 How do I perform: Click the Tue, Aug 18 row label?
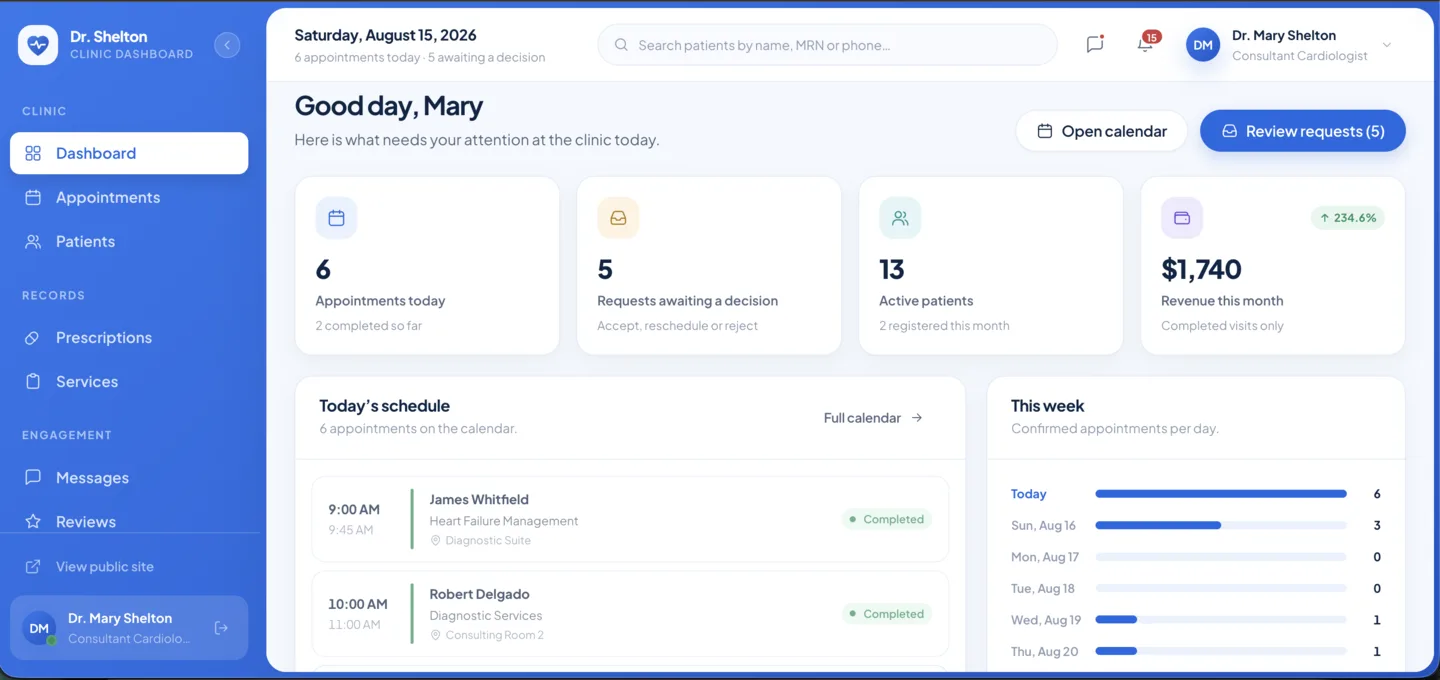tap(1043, 588)
